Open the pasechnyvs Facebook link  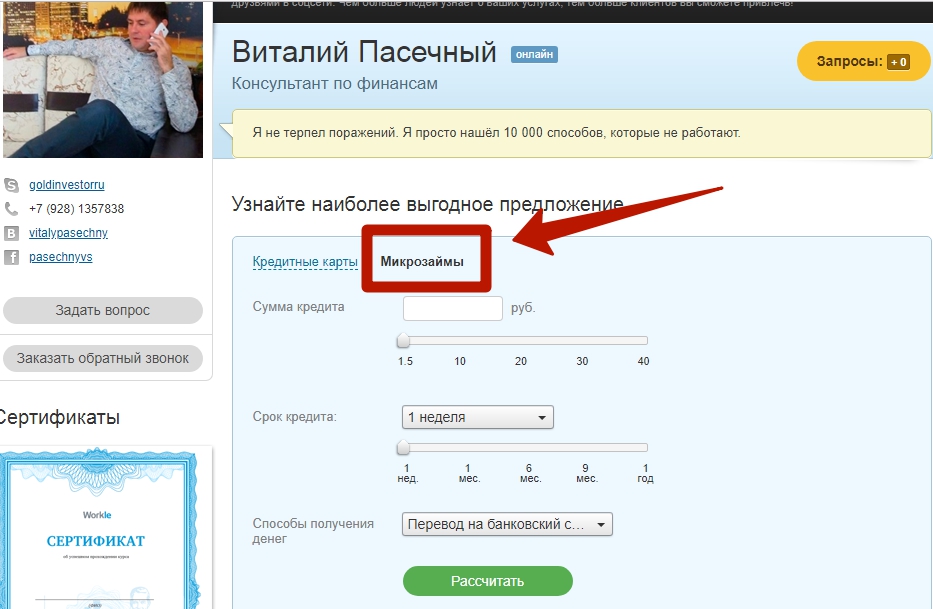pos(61,257)
